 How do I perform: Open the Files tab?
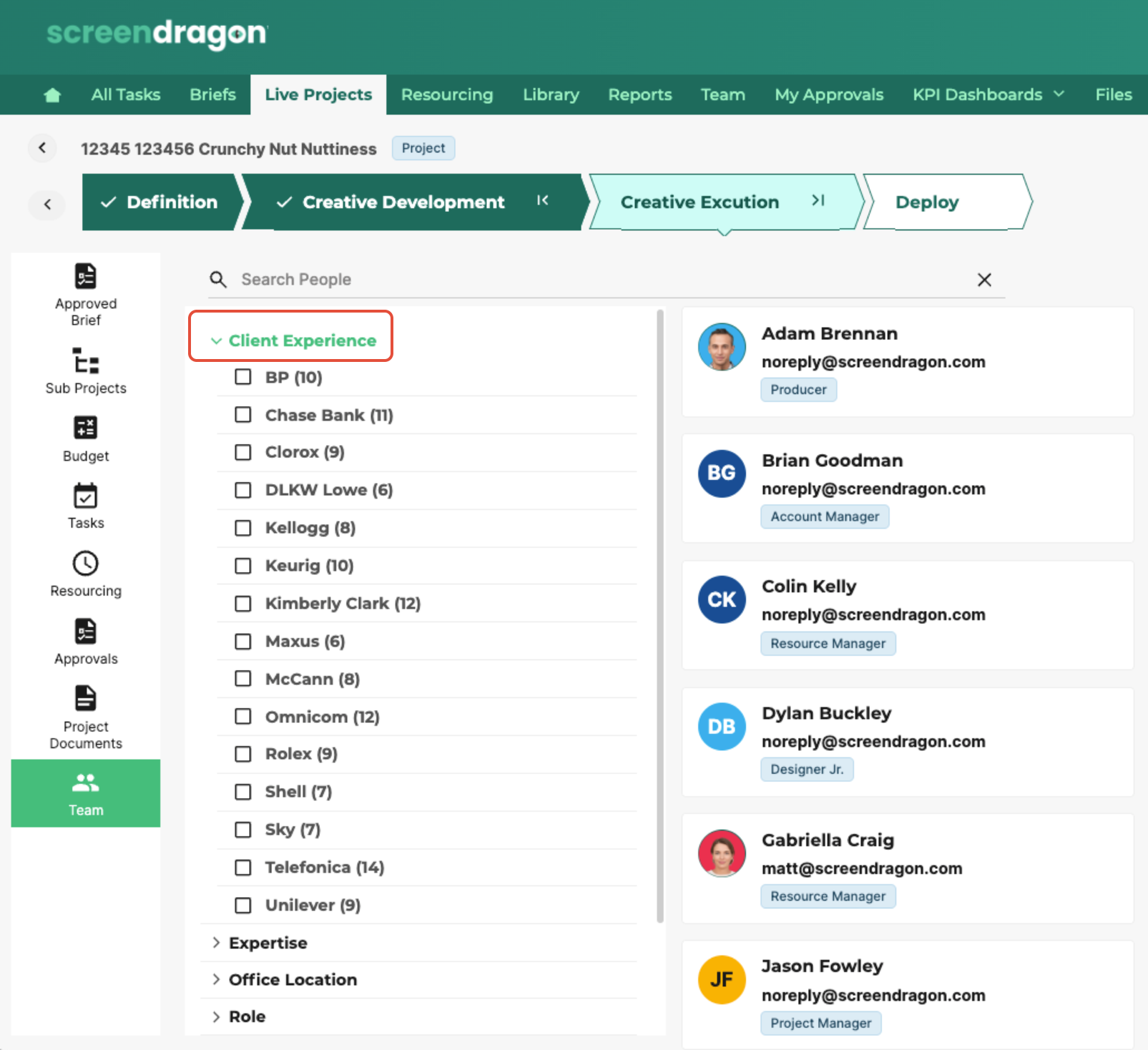1114,94
